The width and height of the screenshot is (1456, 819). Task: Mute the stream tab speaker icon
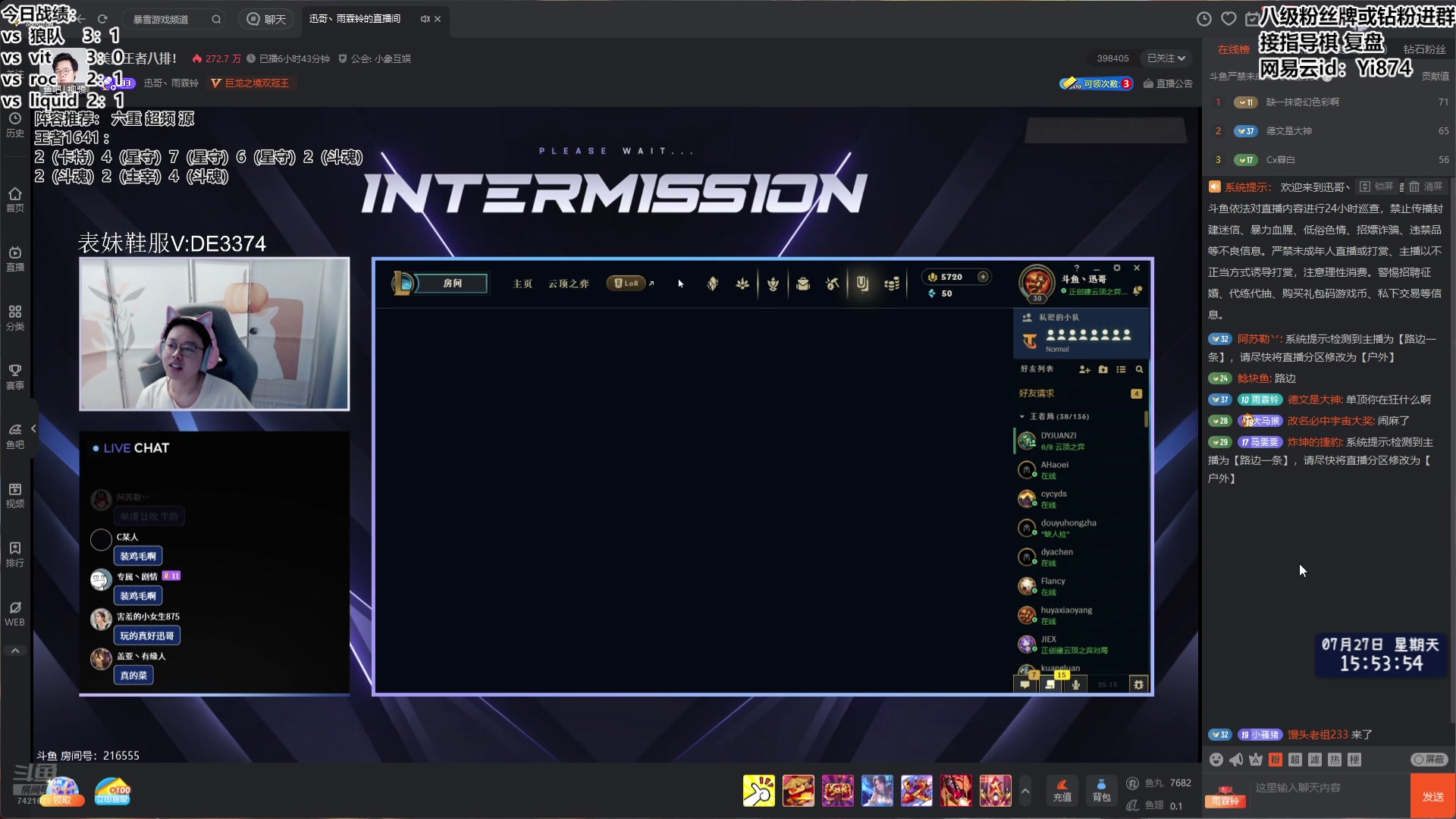(x=425, y=19)
